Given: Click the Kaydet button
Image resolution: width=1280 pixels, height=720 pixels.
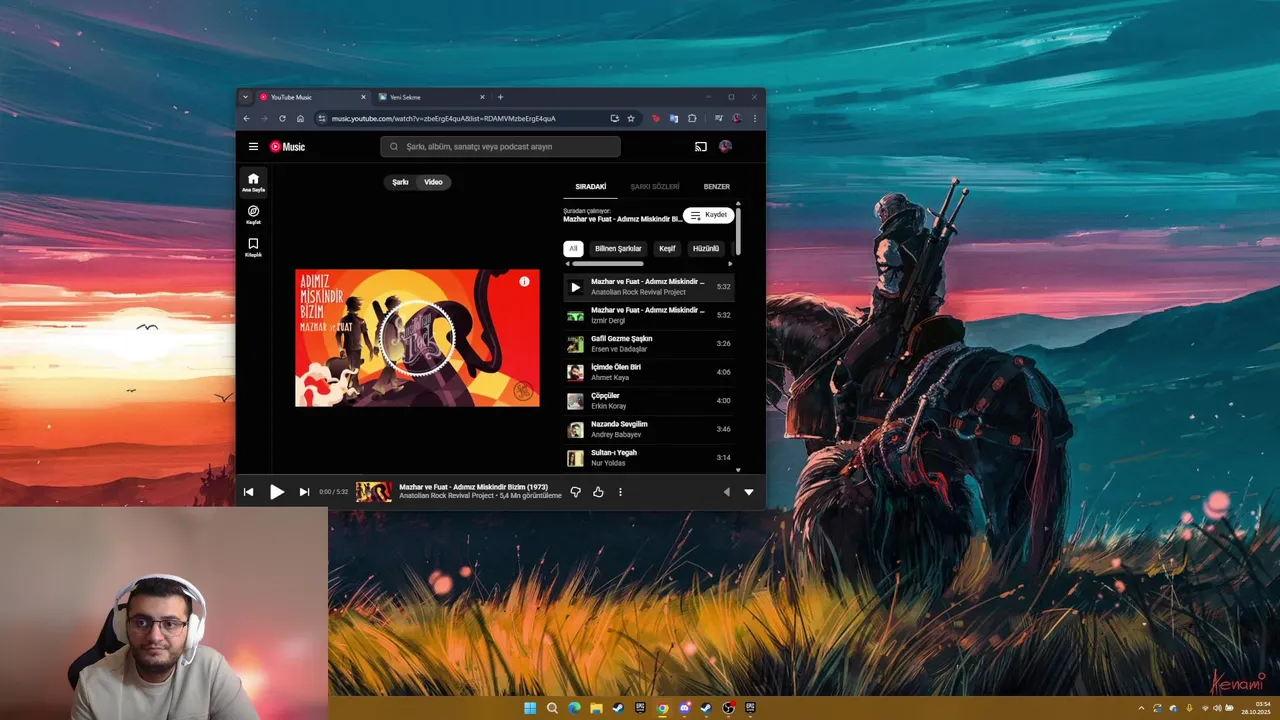Looking at the screenshot, I should pyautogui.click(x=709, y=215).
